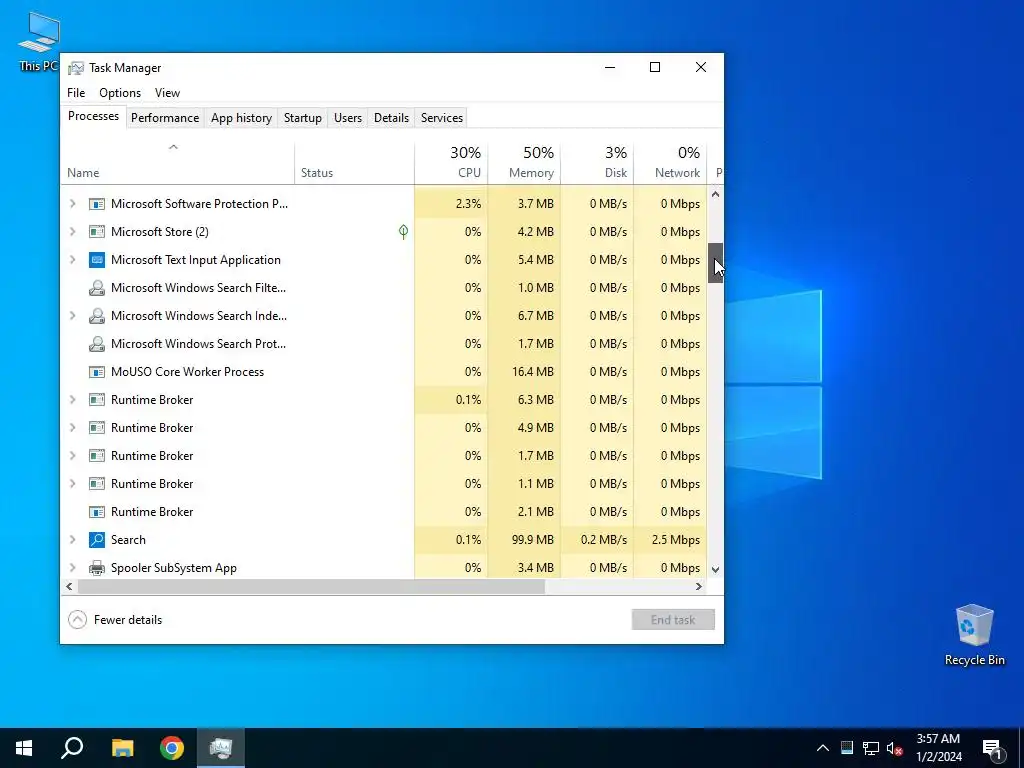Sort by the Disk column header
This screenshot has height=768, width=1024.
598,163
